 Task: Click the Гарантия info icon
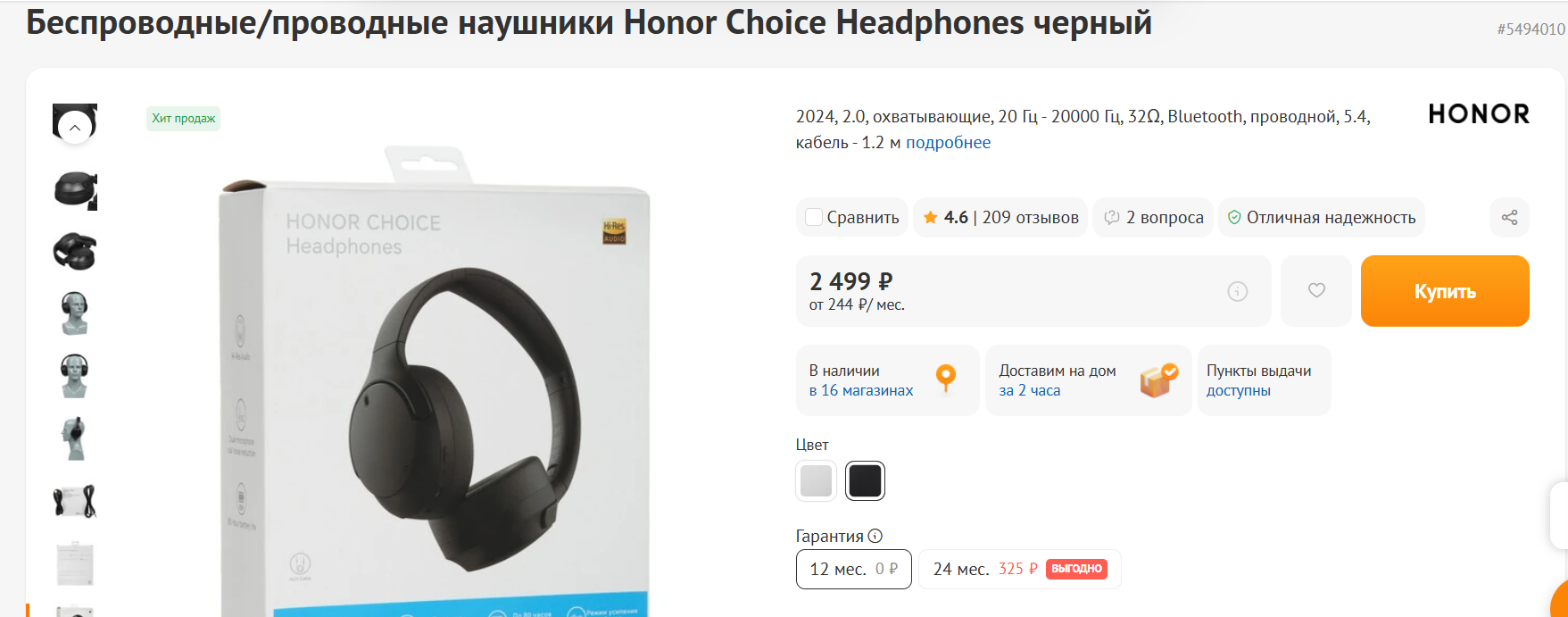875,536
